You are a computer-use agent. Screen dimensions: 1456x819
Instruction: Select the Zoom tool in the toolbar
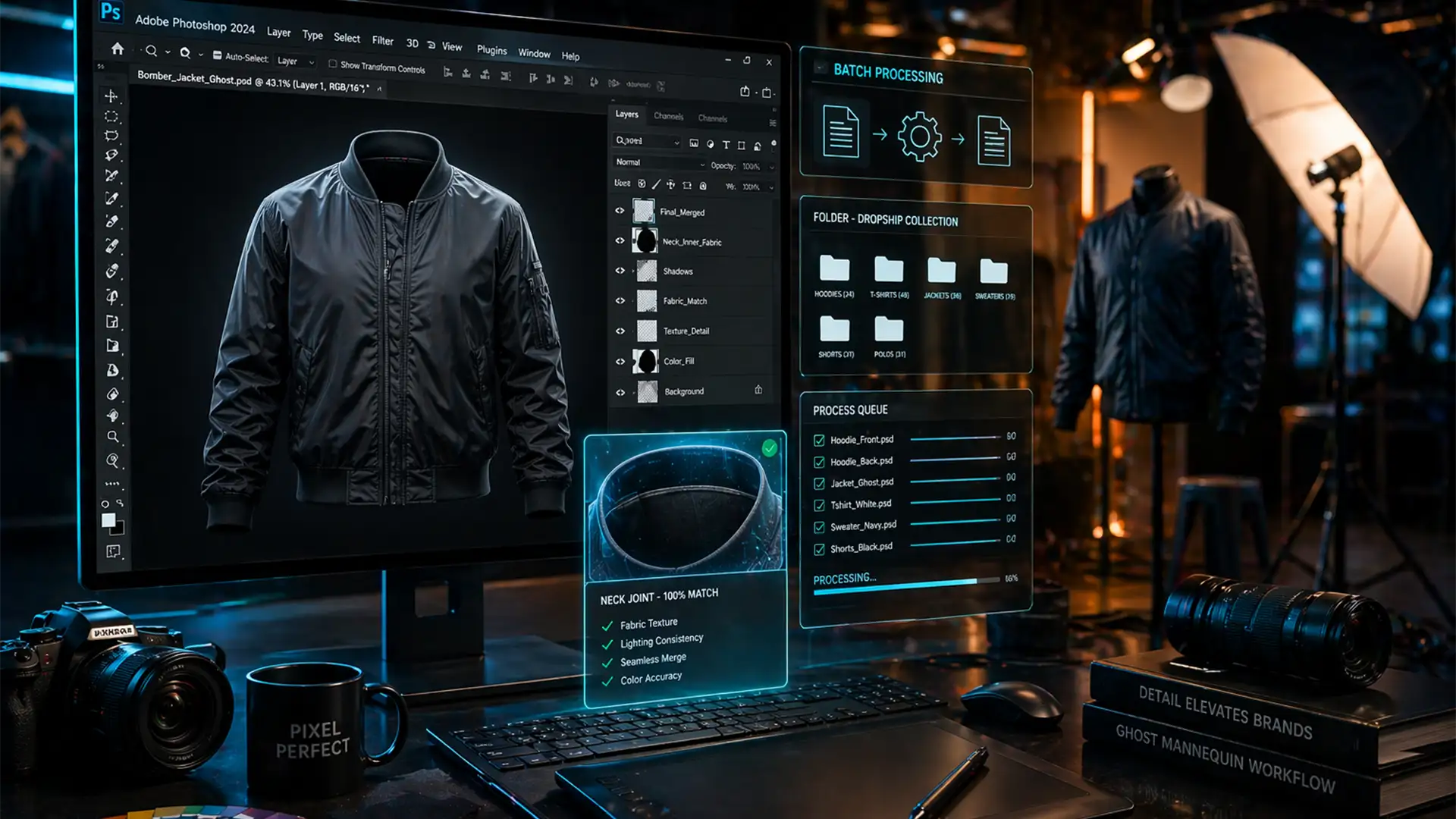[x=112, y=437]
